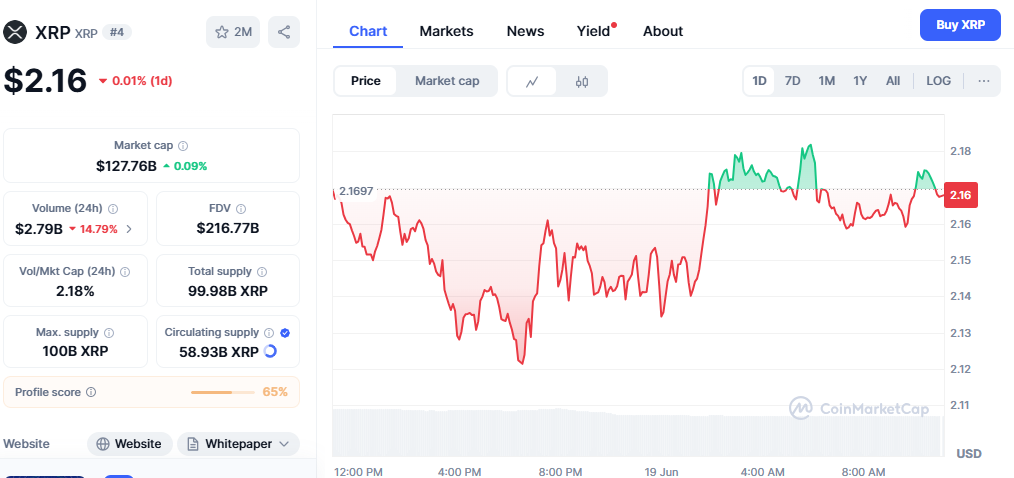Switch to candlestick chart icon

pos(582,81)
